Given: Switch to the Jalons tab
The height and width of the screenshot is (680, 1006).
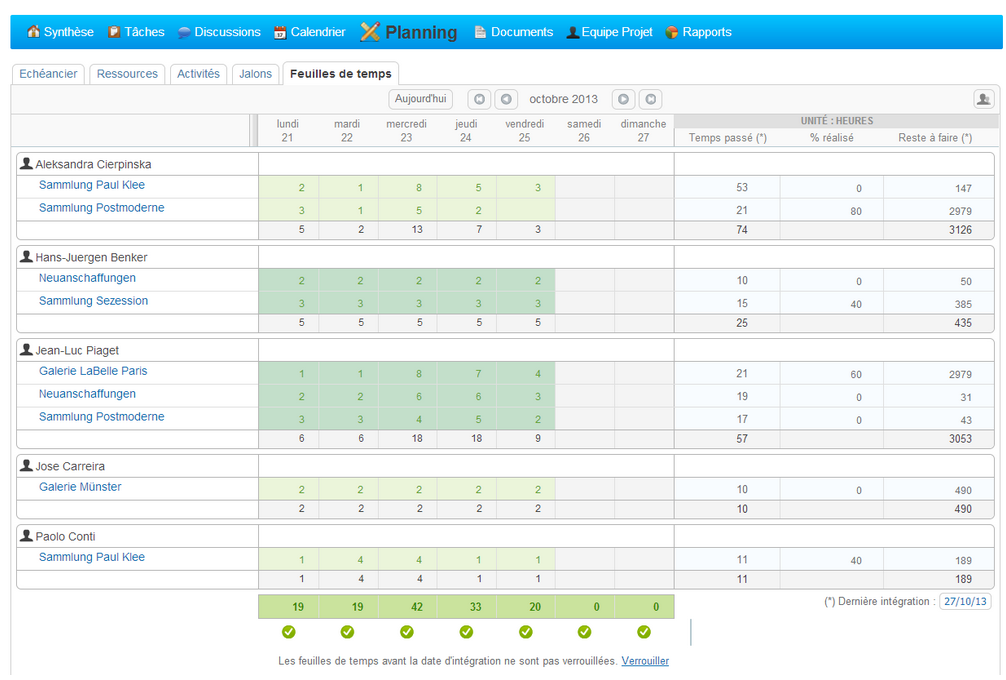Looking at the screenshot, I should 255,74.
